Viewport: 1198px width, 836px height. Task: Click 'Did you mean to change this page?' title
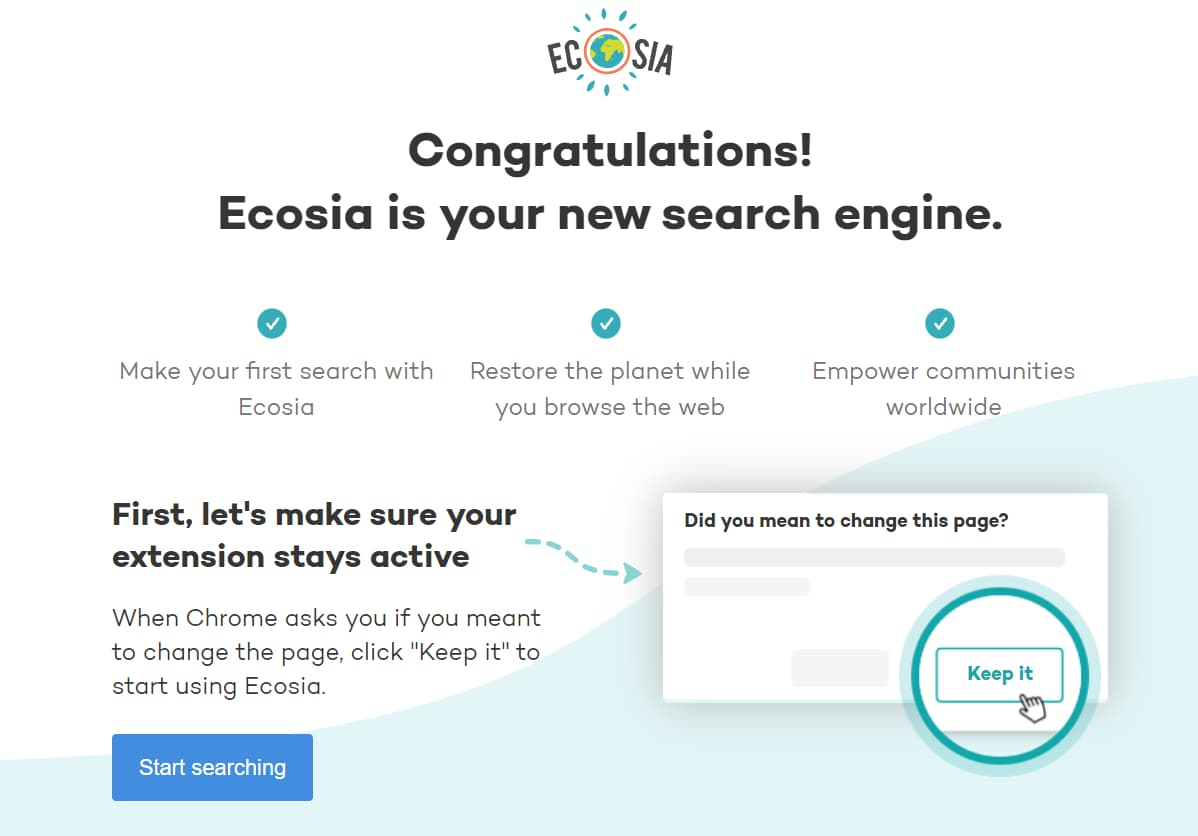846,521
